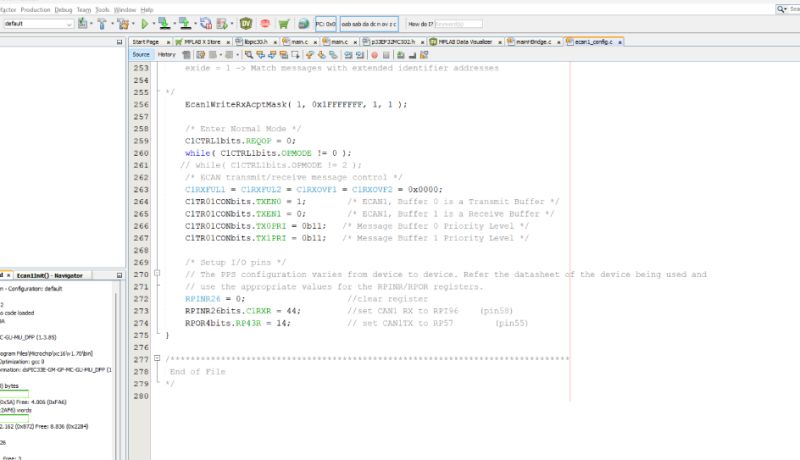800x460 pixels.
Task: Click the Build Project hammer icon
Action: click(x=102, y=23)
